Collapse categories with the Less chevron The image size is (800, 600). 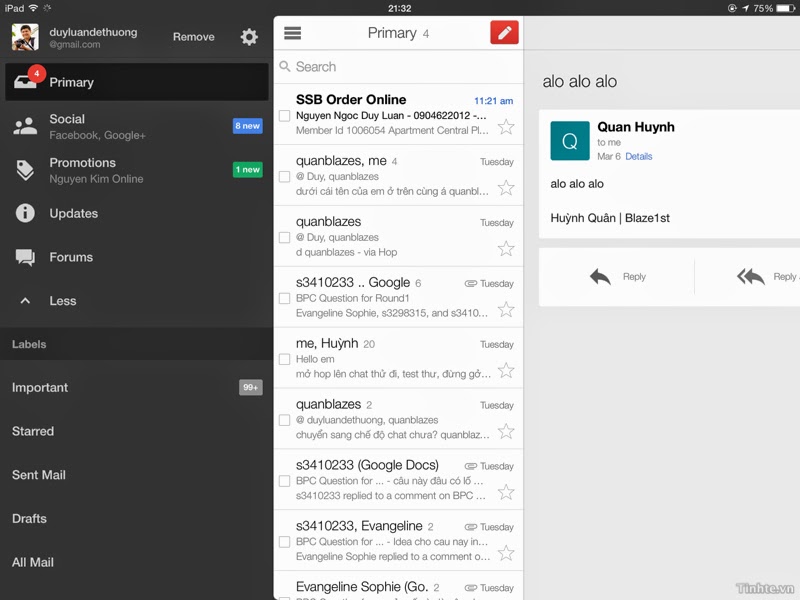[x=25, y=301]
